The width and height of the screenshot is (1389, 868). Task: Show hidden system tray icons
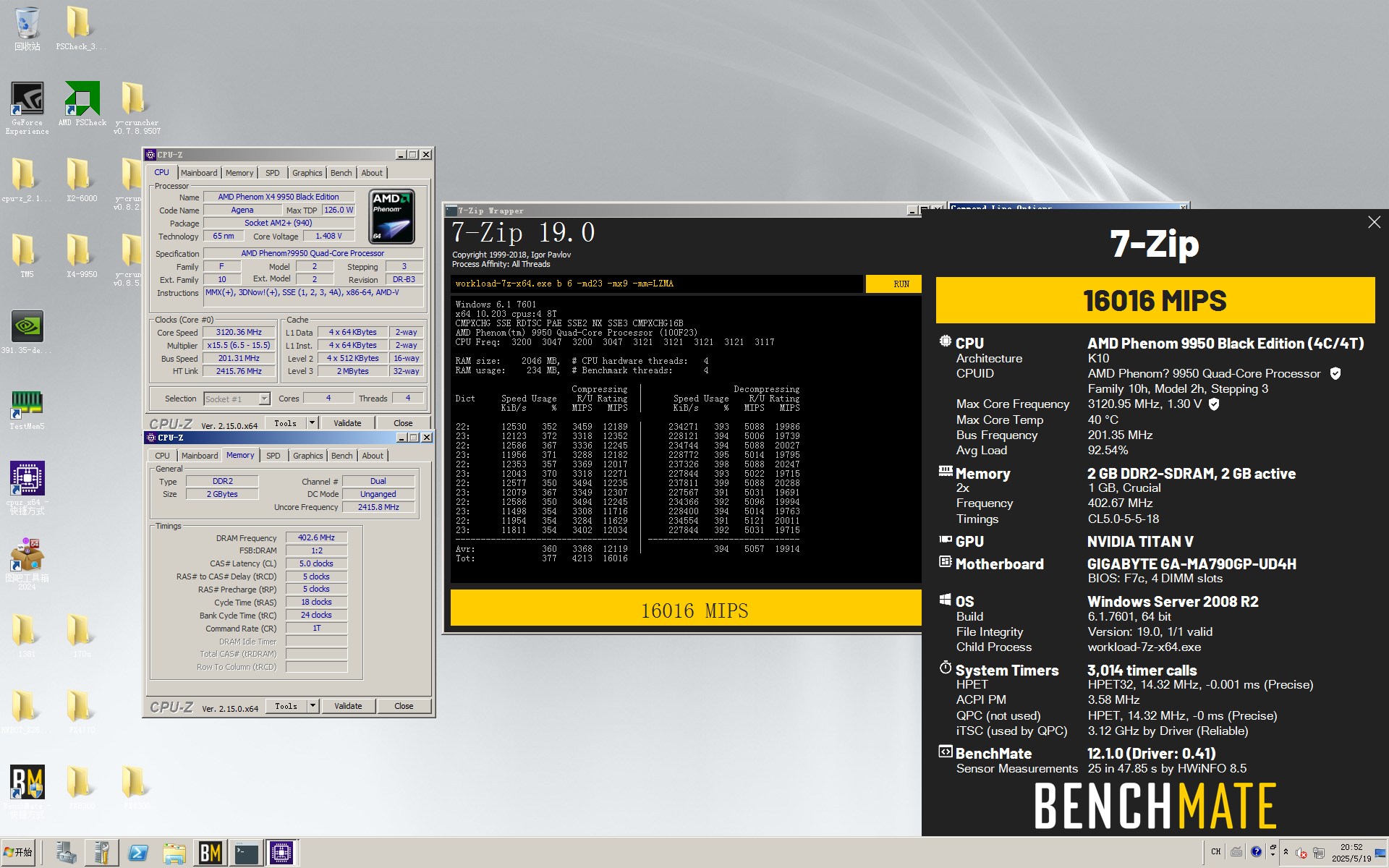[1286, 852]
